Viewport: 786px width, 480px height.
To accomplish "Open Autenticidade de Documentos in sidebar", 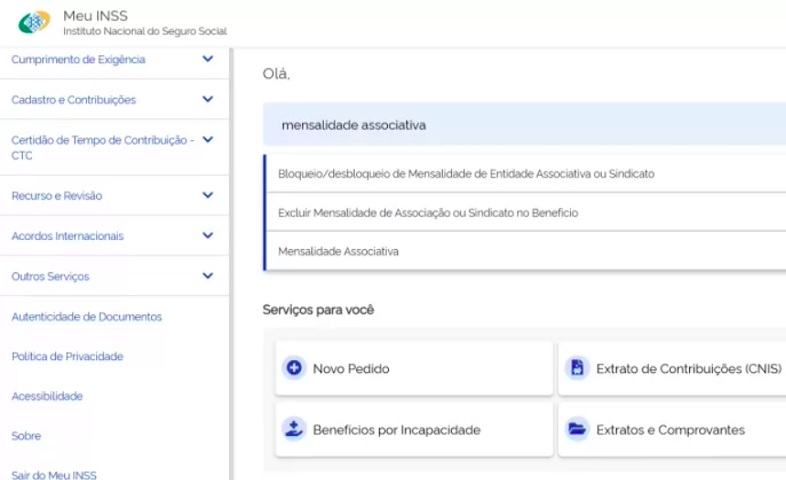I will point(86,317).
